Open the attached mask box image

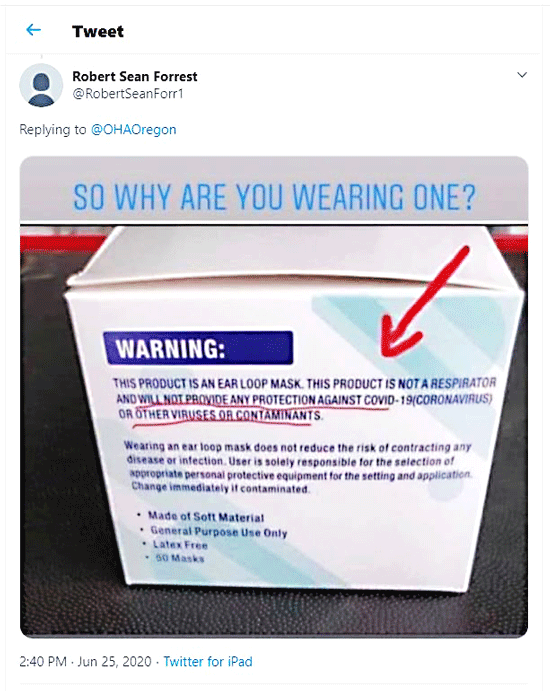pyautogui.click(x=274, y=397)
